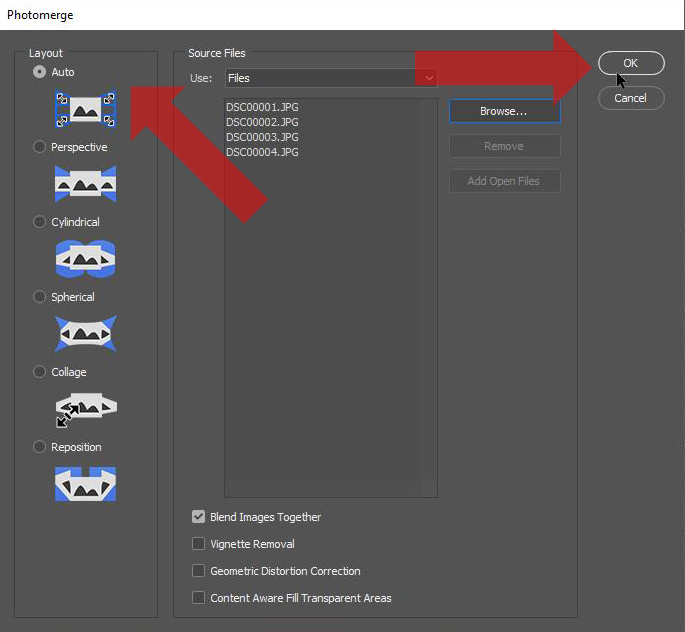Click the Collage layout thumbnail icon
This screenshot has width=685, height=632.
tap(85, 408)
